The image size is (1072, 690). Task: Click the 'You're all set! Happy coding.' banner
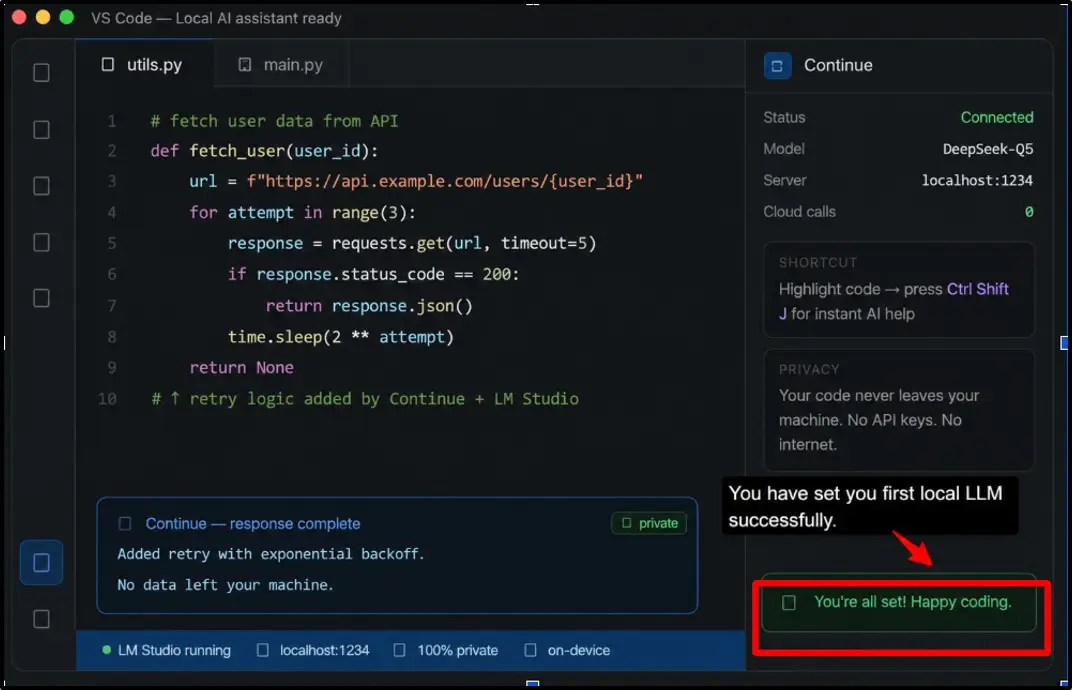pos(899,602)
